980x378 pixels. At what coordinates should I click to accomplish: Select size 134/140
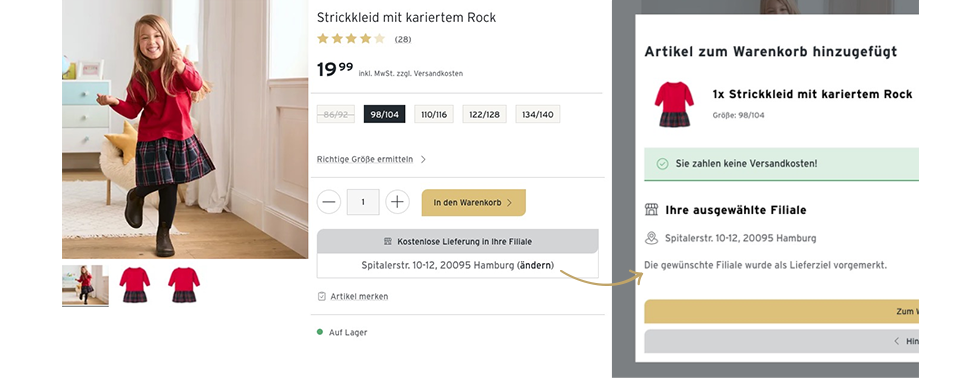[x=538, y=114]
